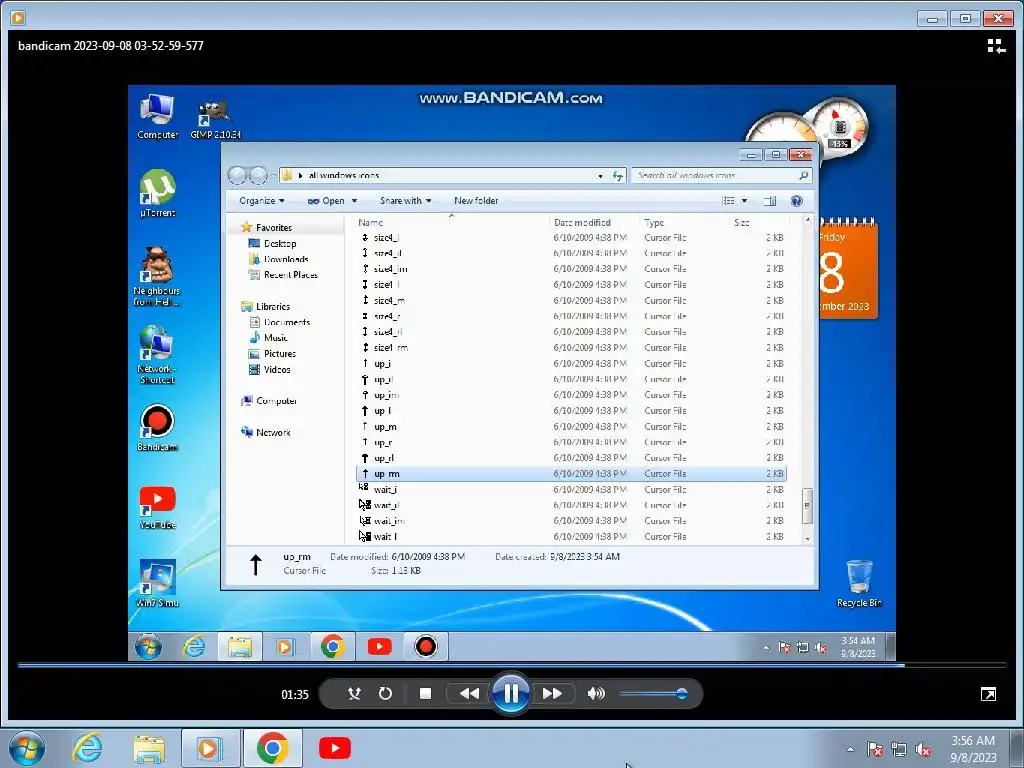1024x768 pixels.
Task: Select the Recycle Bin on the recorded desktop
Action: [859, 583]
